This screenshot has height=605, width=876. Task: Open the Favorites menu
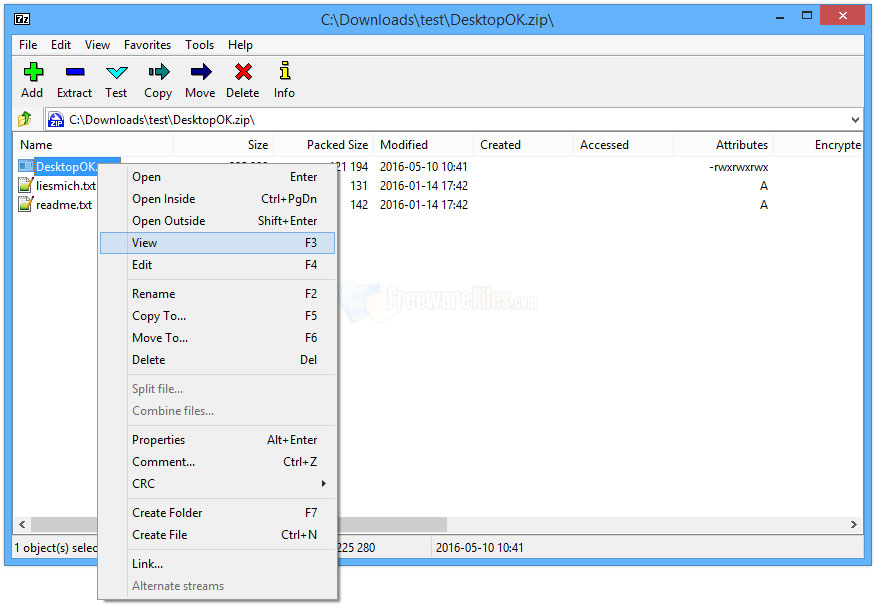pos(147,45)
